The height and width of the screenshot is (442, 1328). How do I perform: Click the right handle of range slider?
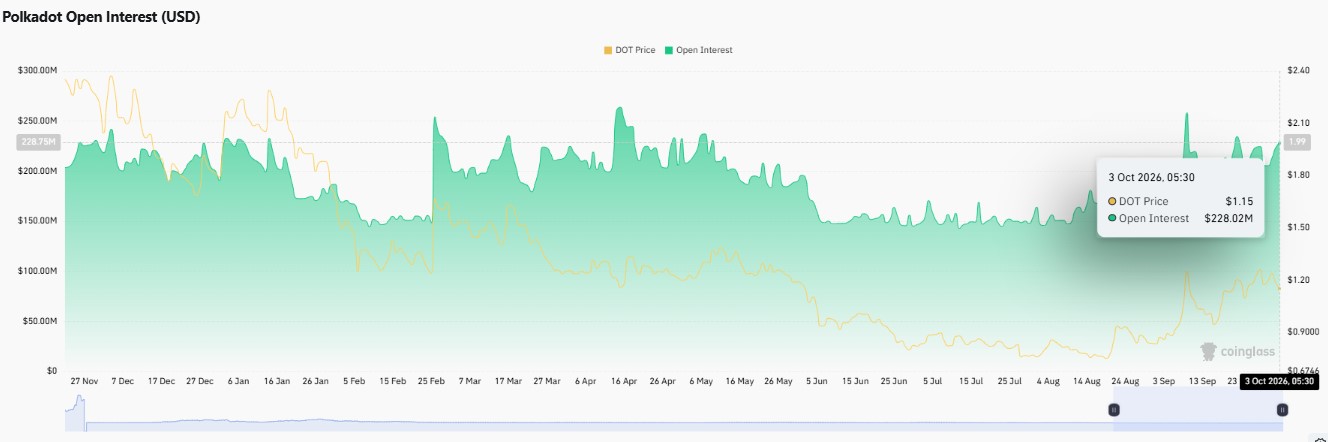1282,410
